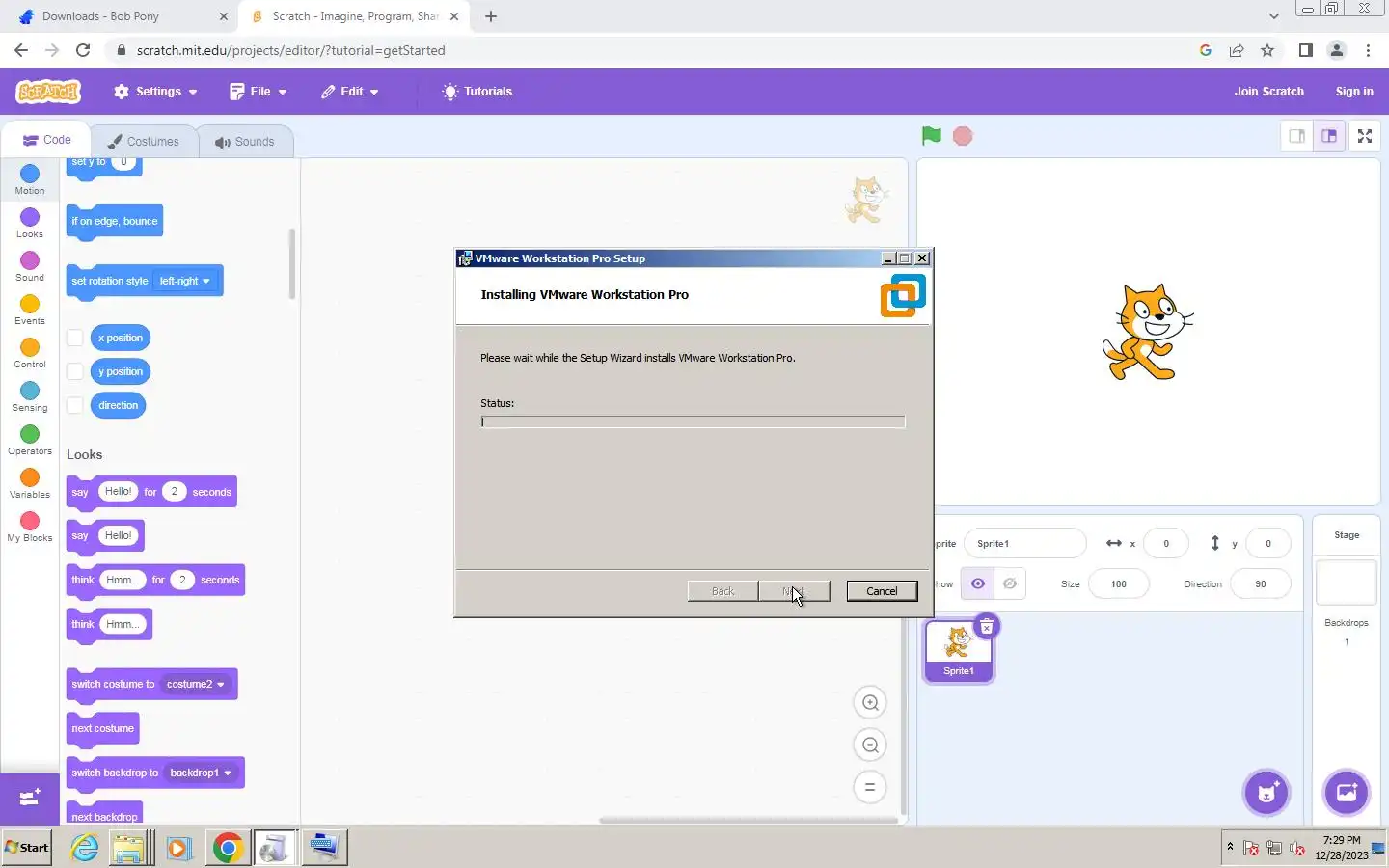Reset workspace zoom to default

pos(870,787)
